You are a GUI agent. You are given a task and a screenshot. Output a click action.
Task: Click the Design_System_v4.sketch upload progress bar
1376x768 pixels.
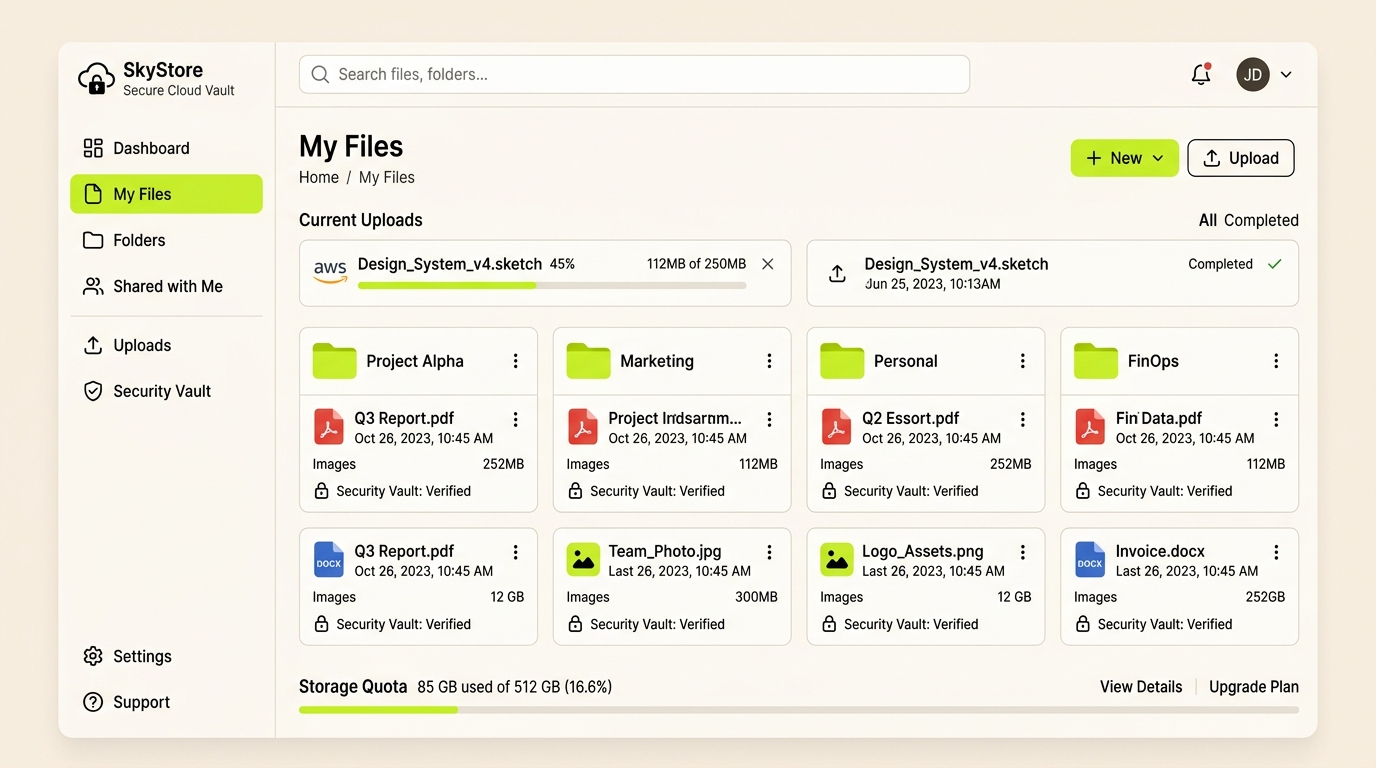(x=552, y=286)
